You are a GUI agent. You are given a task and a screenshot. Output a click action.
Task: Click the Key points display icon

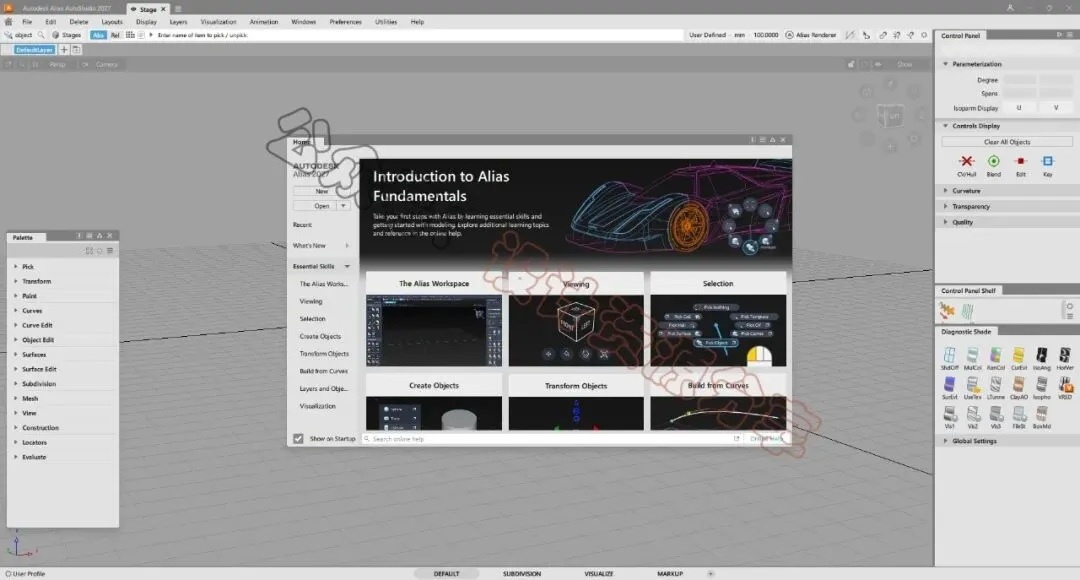pyautogui.click(x=1048, y=161)
